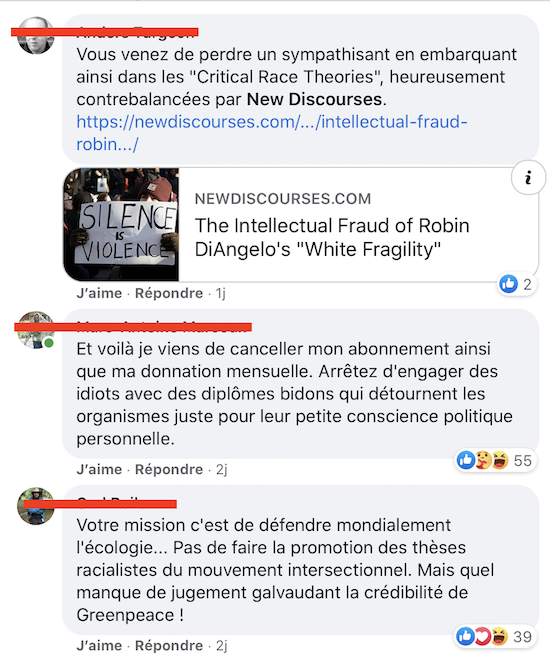Click the care hug reaction icon beside 55

(x=483, y=460)
